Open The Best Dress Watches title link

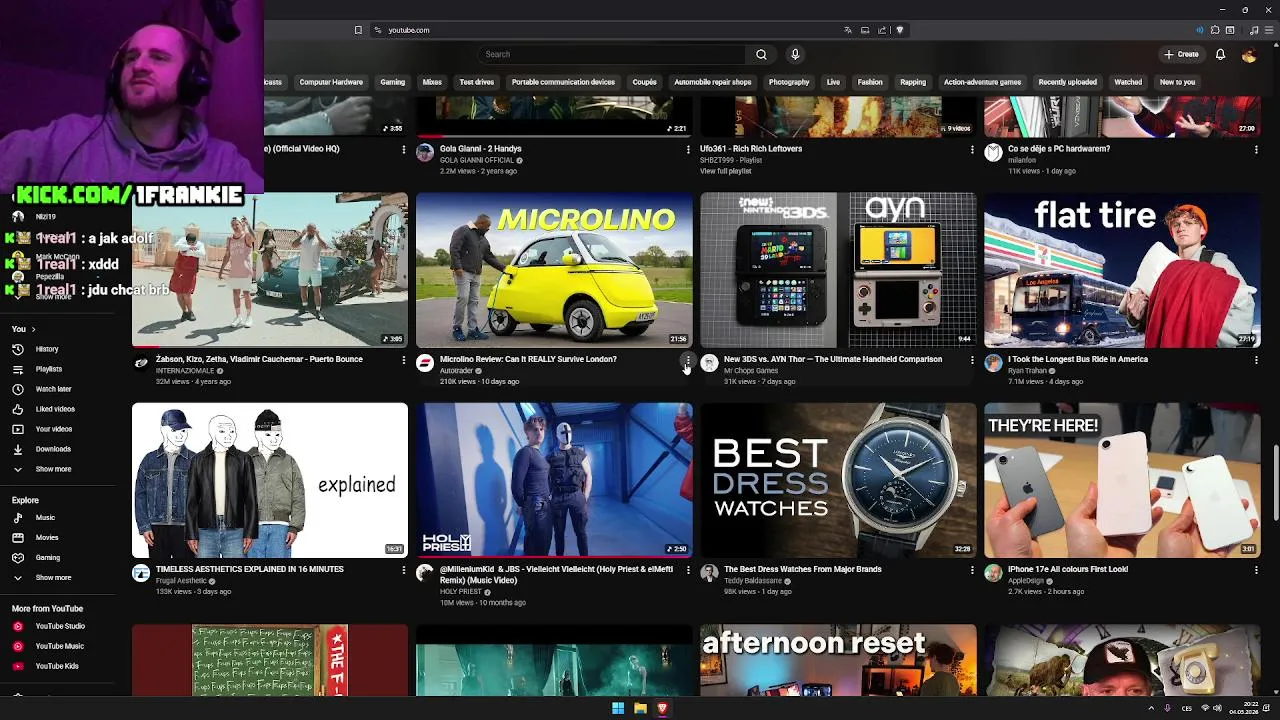point(802,569)
